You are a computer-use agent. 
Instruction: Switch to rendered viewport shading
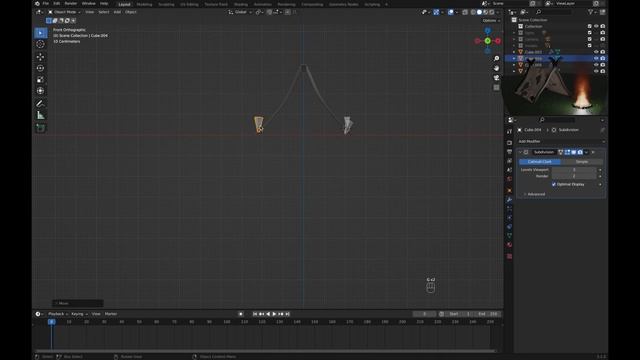coord(491,12)
